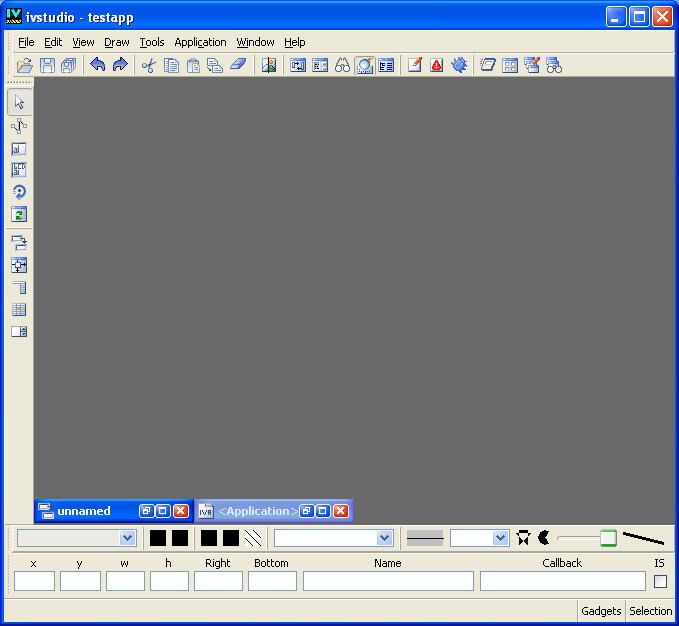679x626 pixels.
Task: Expand the combo box beside pattern swatch
Action: coord(384,538)
